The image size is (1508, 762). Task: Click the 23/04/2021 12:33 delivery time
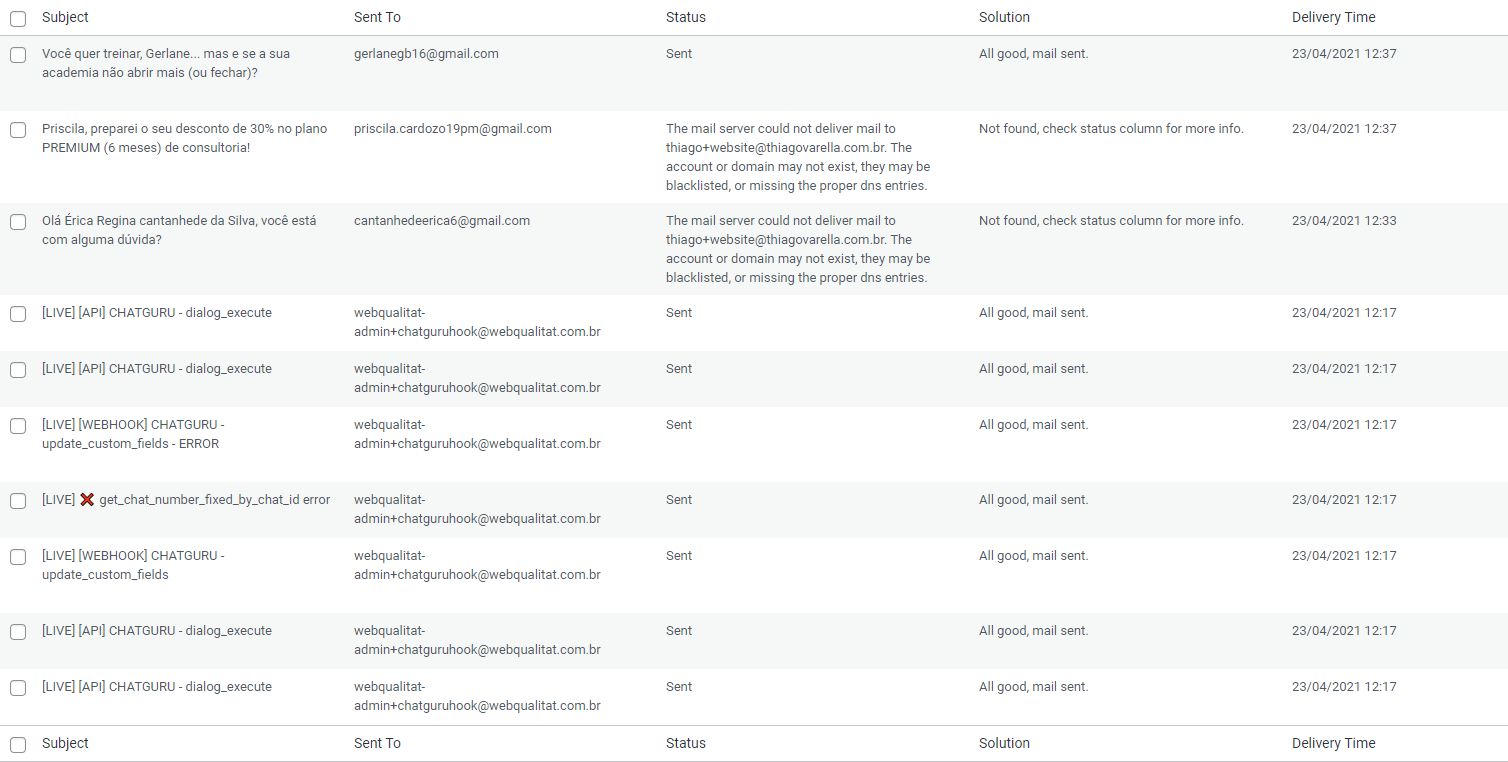(1343, 221)
